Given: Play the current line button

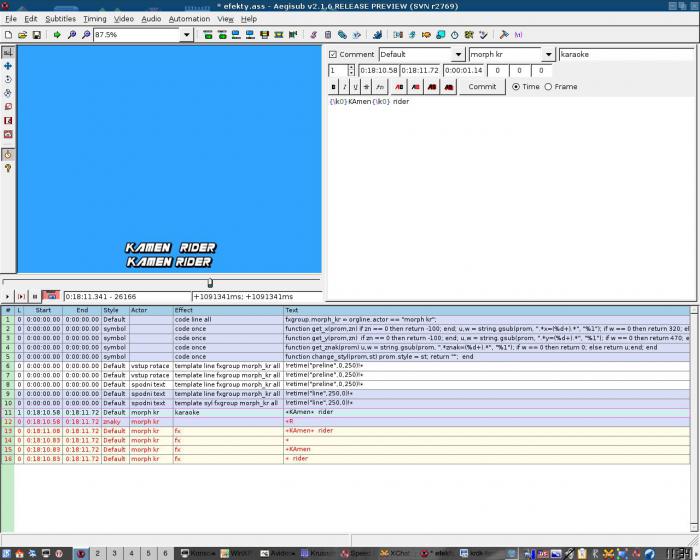Looking at the screenshot, I should pos(21,296).
